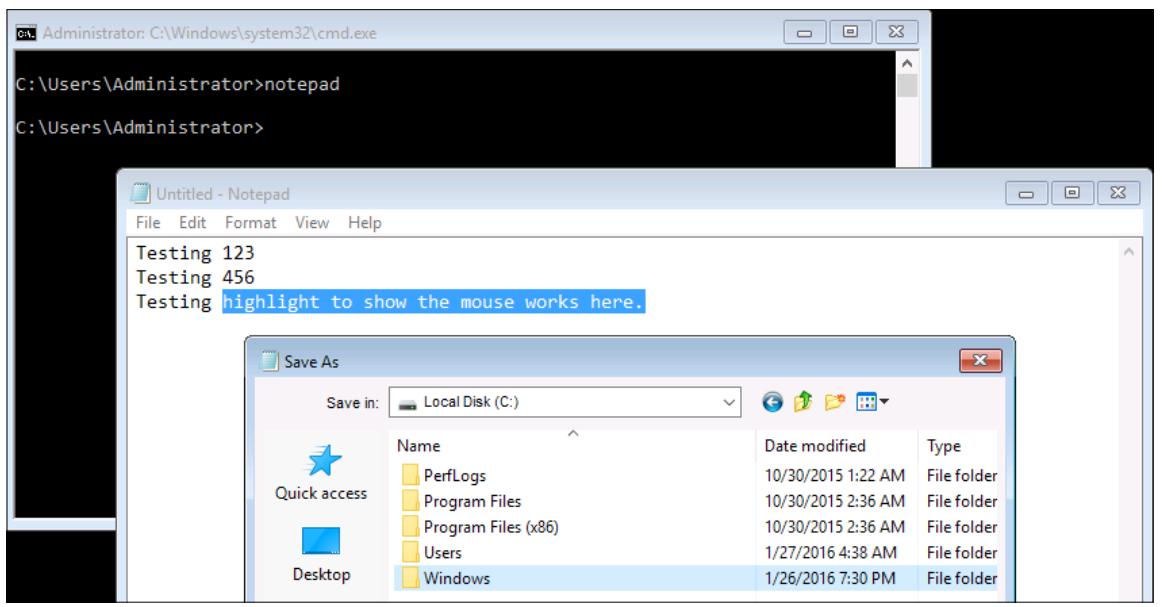The image size is (1162, 607).
Task: Click the Notepad title bar icon
Action: [x=139, y=193]
